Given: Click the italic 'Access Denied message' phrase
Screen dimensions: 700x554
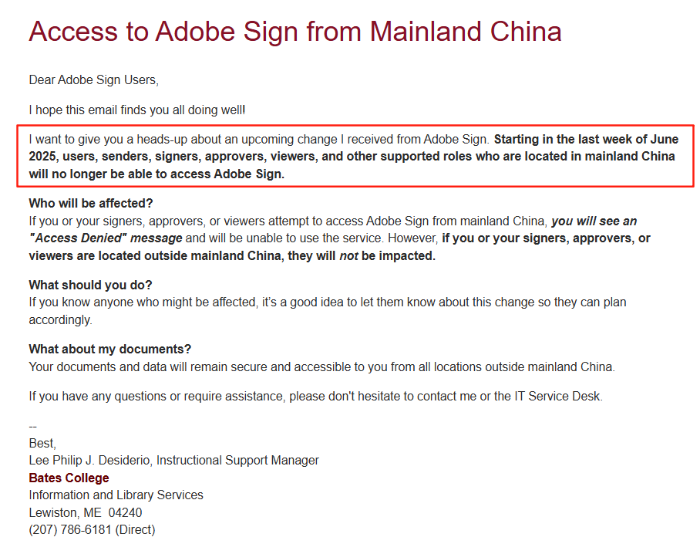Looking at the screenshot, I should pos(105,238).
